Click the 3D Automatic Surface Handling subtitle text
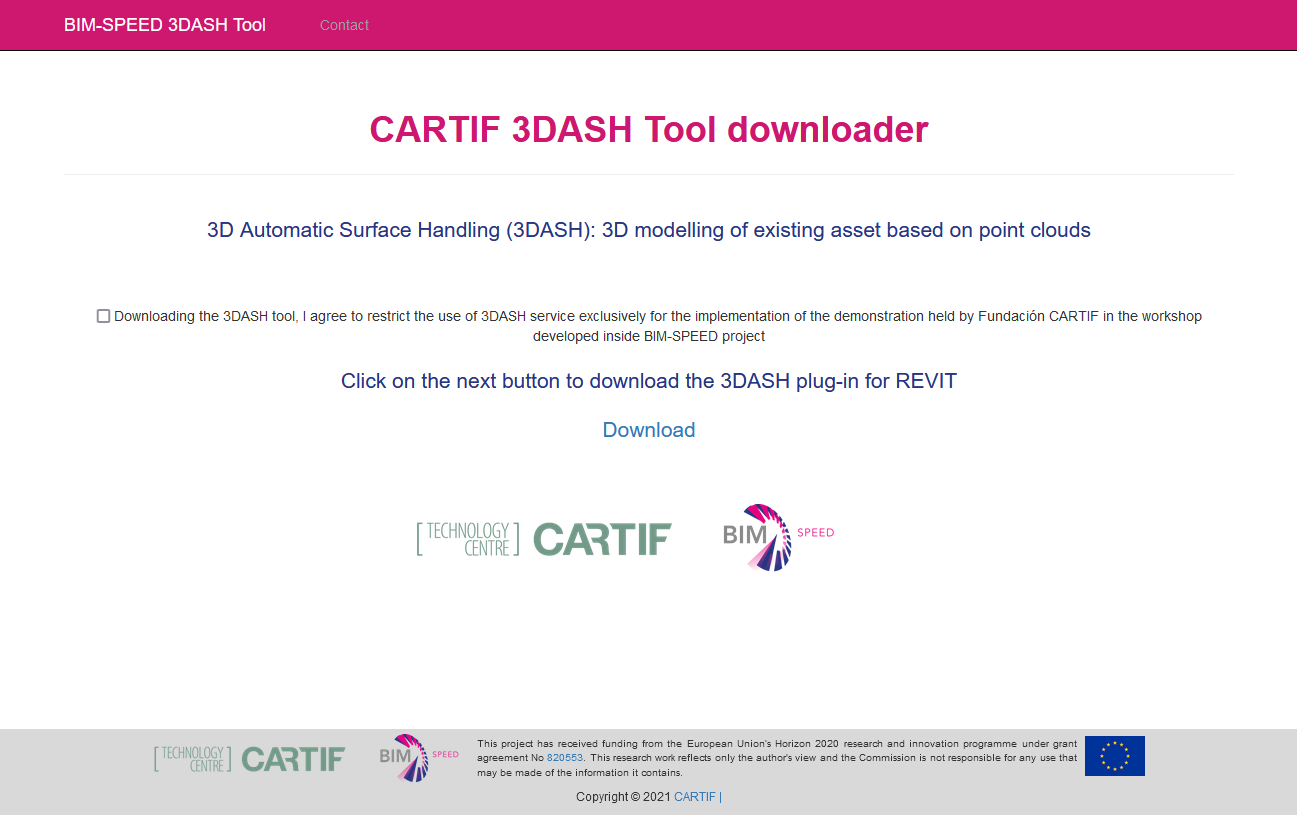Screen dimensions: 1297x815 point(649,230)
